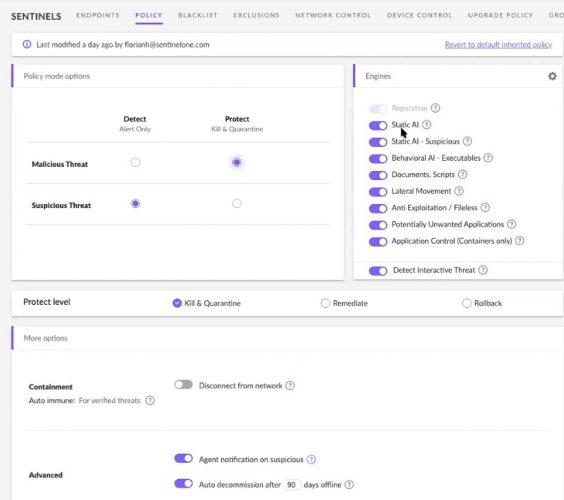The image size is (564, 500).
Task: Click Revert to default inherited policy link
Action: tap(498, 45)
